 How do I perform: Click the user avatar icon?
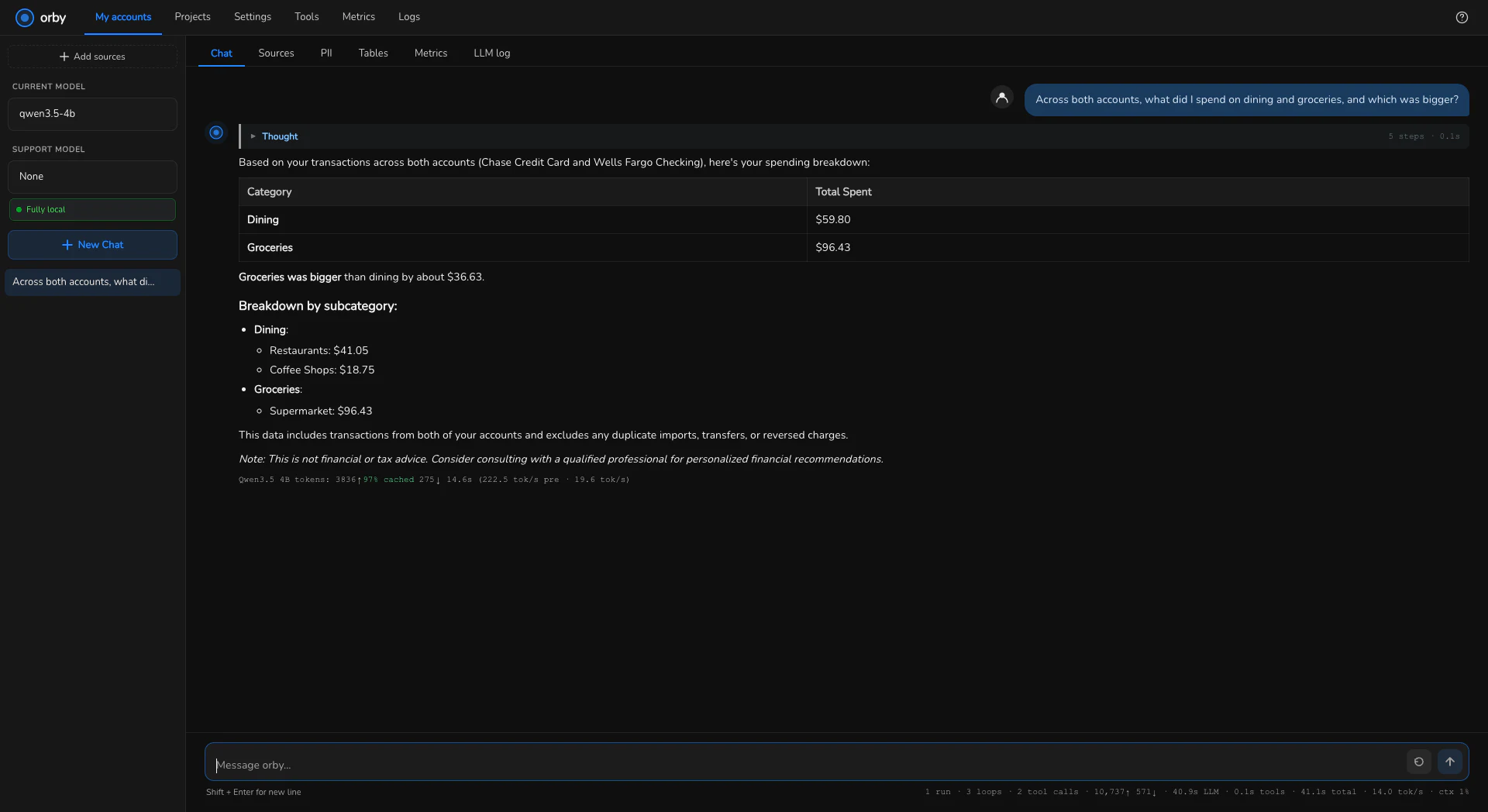coord(1002,97)
